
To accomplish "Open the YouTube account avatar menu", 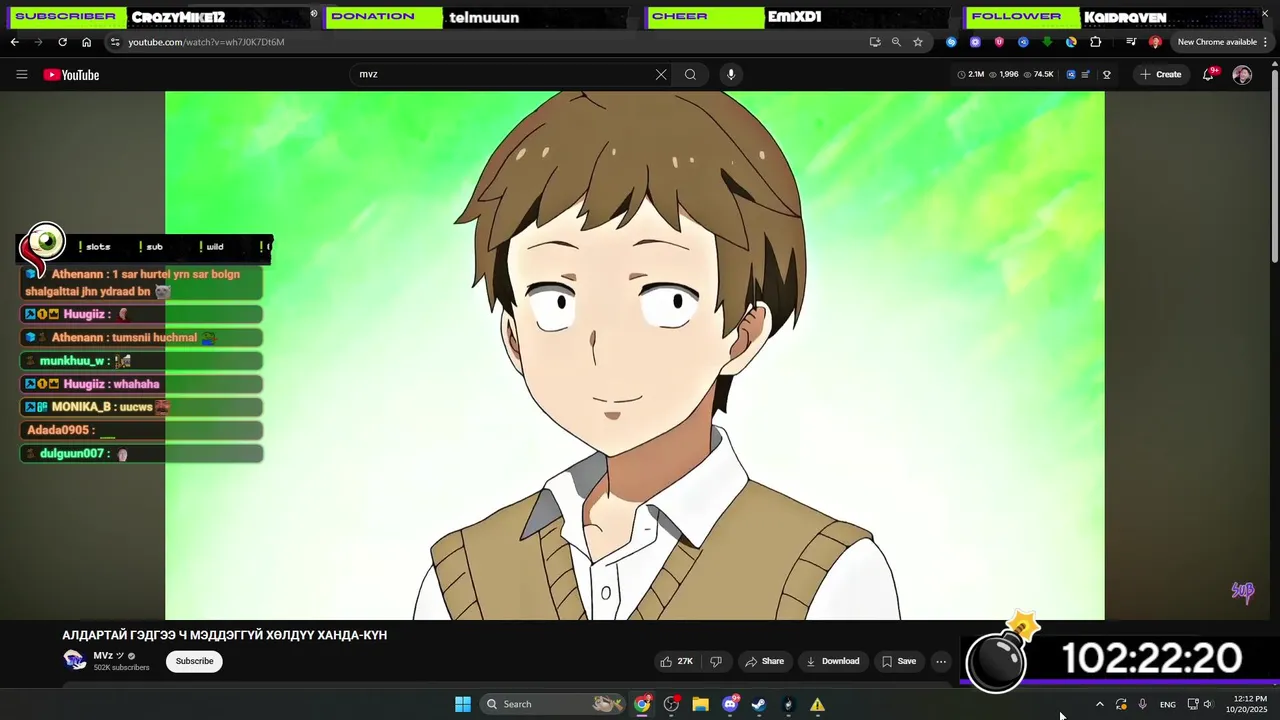I will click(1242, 74).
